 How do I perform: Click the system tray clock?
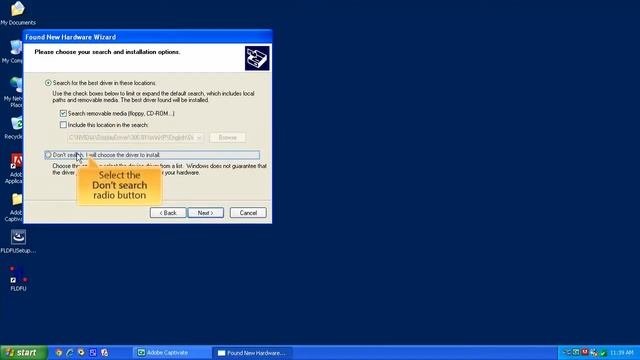click(622, 353)
